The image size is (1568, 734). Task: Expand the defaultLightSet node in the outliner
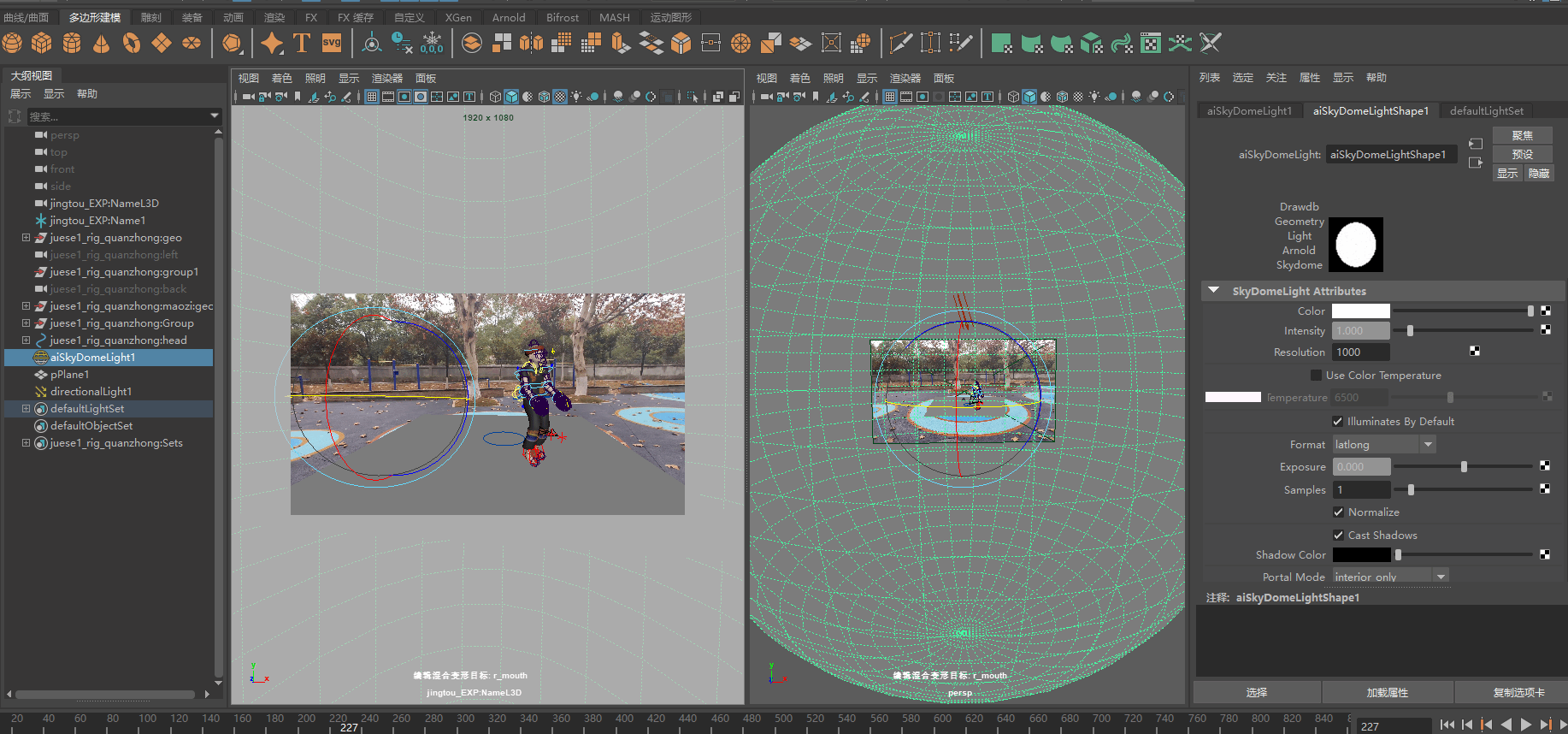(x=26, y=409)
